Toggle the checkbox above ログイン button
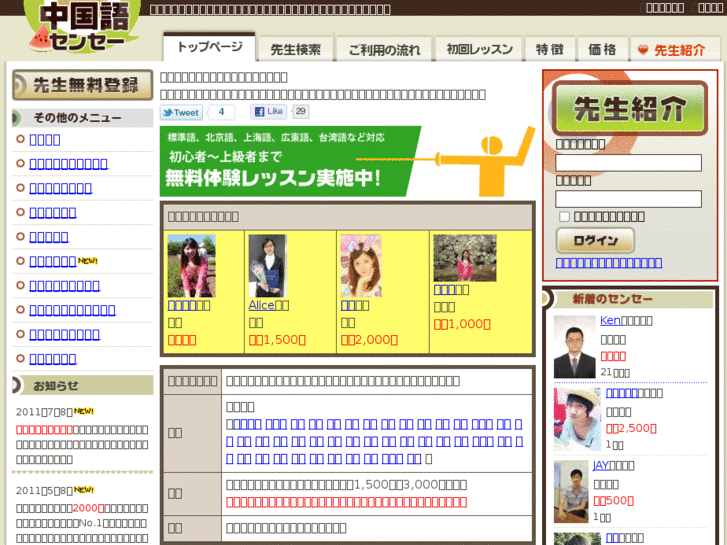Viewport: 727px width, 545px height. point(564,217)
